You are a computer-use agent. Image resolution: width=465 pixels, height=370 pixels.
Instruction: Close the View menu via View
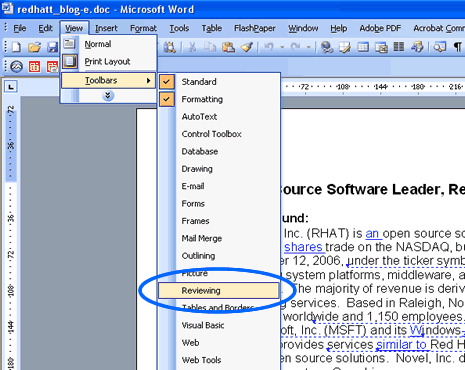click(74, 28)
